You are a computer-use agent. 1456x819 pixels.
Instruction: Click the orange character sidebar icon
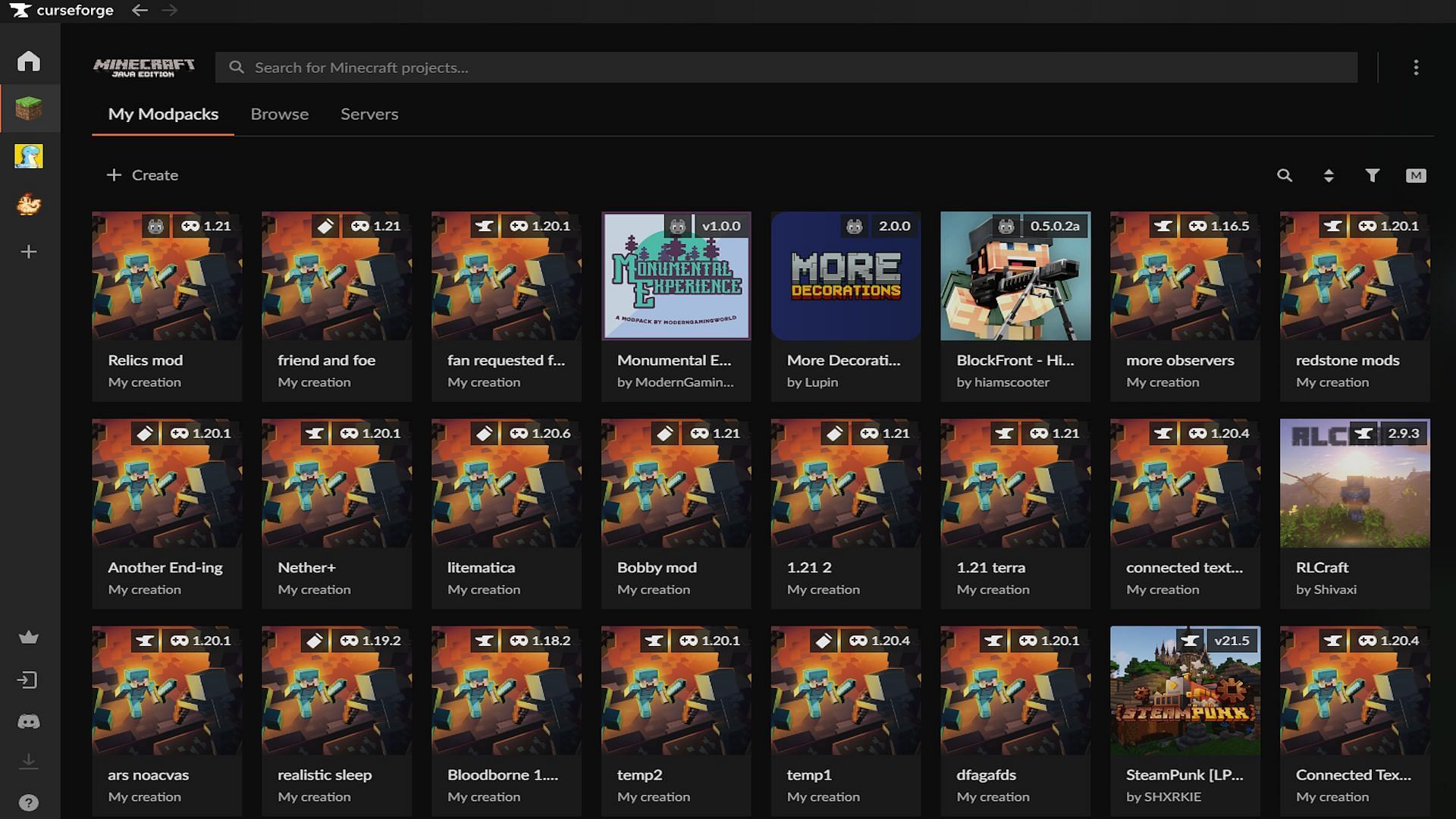[x=28, y=204]
